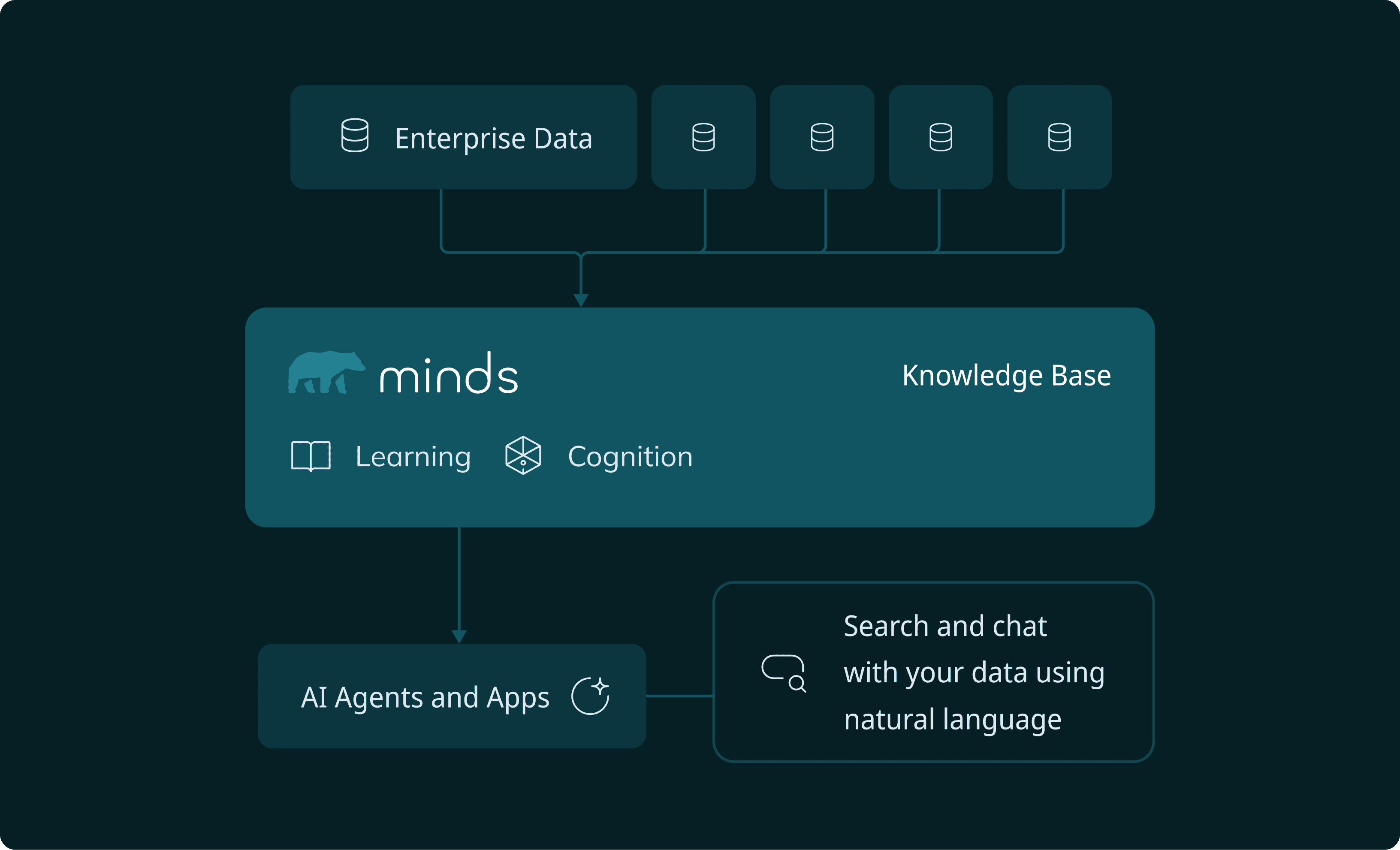Click the Cognition label
Image resolution: width=1400 pixels, height=850 pixels.
click(630, 458)
